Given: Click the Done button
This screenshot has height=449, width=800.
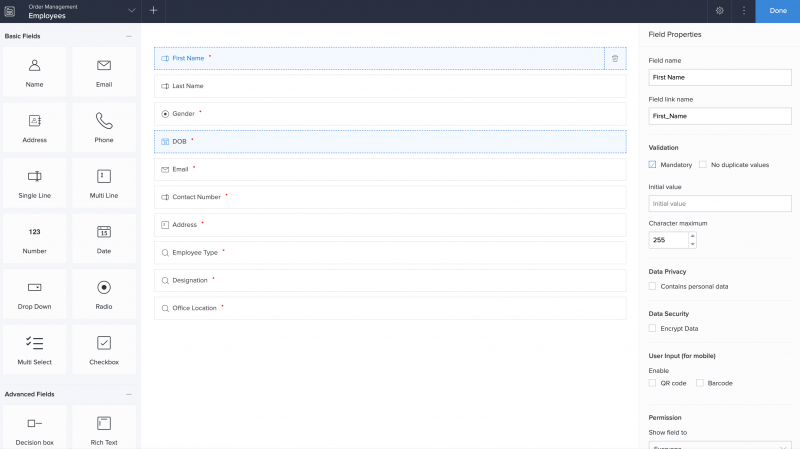Looking at the screenshot, I should (x=778, y=11).
